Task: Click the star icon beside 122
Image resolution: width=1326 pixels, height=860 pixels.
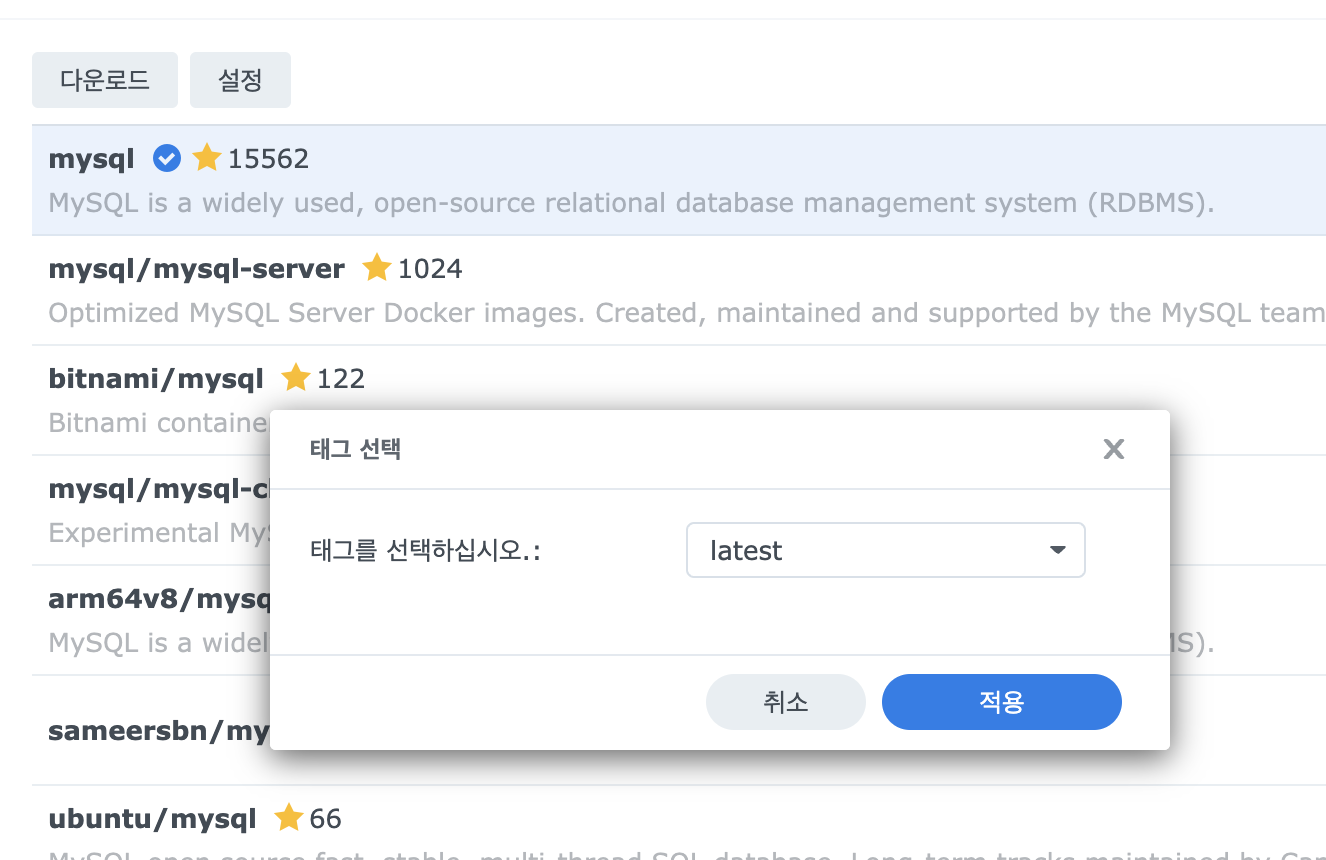Action: tap(296, 378)
